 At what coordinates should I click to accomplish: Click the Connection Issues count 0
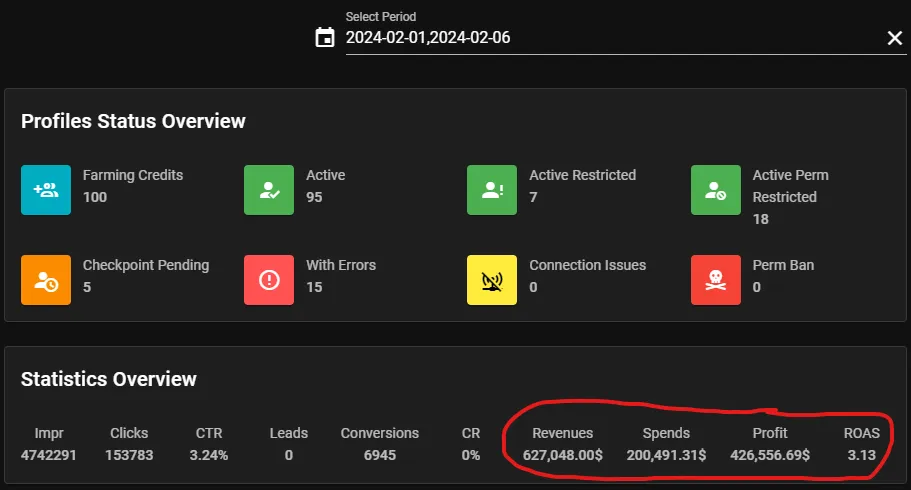(x=533, y=288)
